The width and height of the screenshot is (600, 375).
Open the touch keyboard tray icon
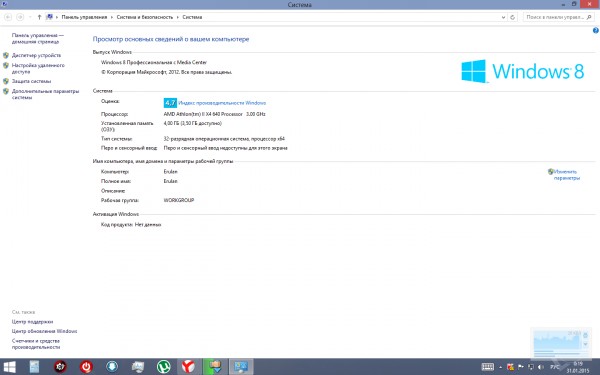488,367
